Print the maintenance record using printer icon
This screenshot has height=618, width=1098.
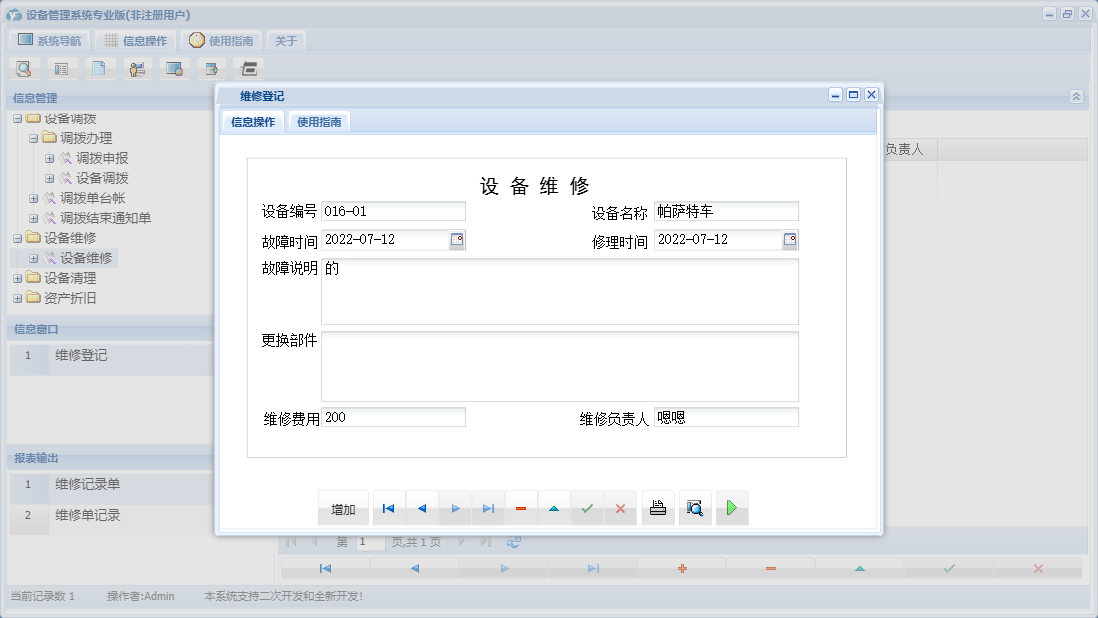(657, 508)
